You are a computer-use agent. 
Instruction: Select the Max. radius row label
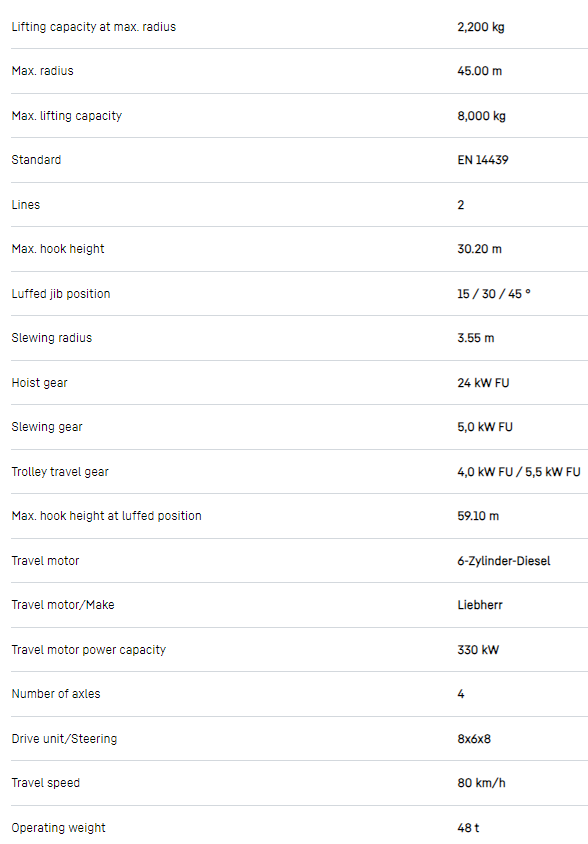click(43, 71)
